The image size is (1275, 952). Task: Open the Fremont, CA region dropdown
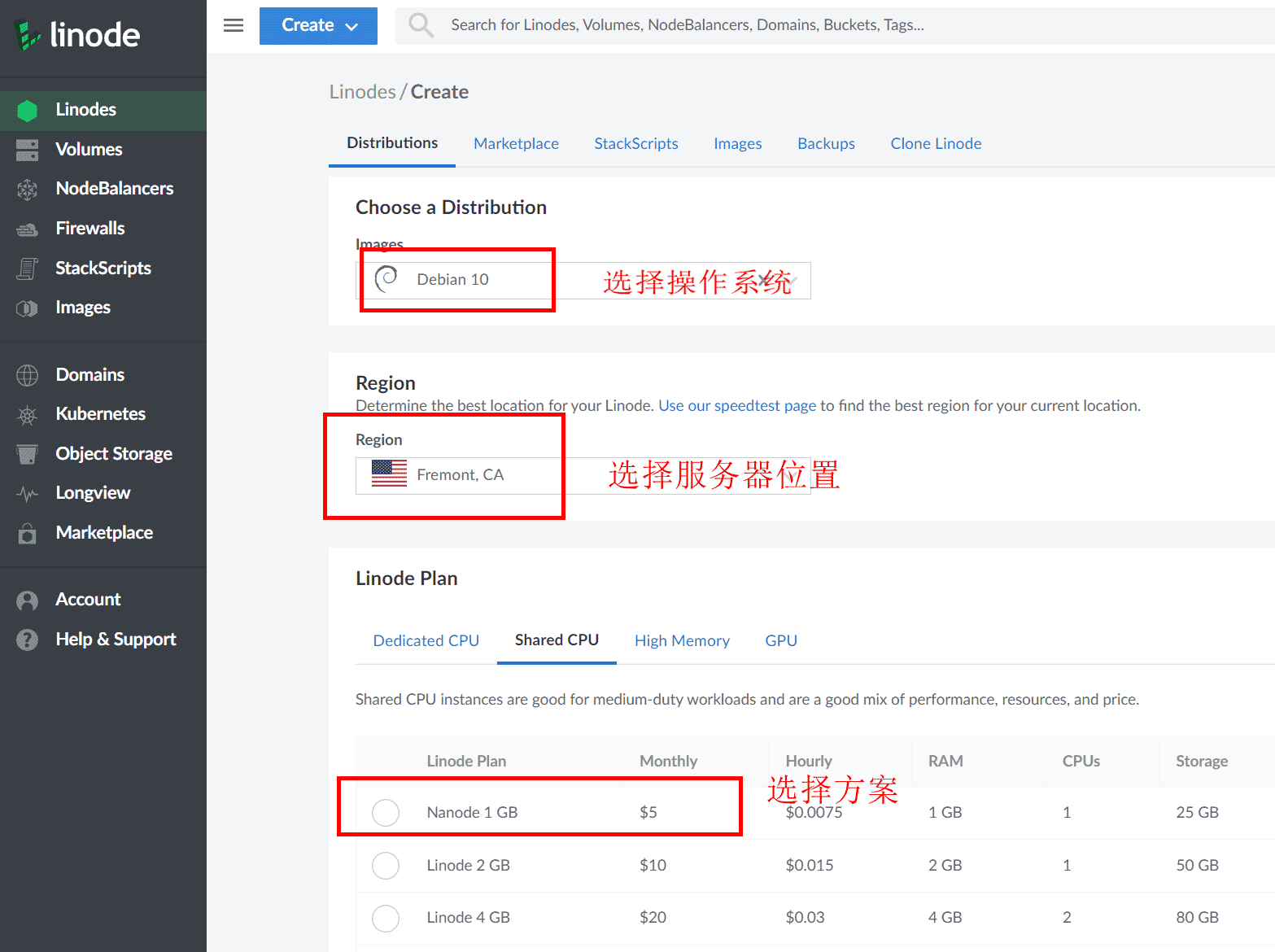point(583,476)
